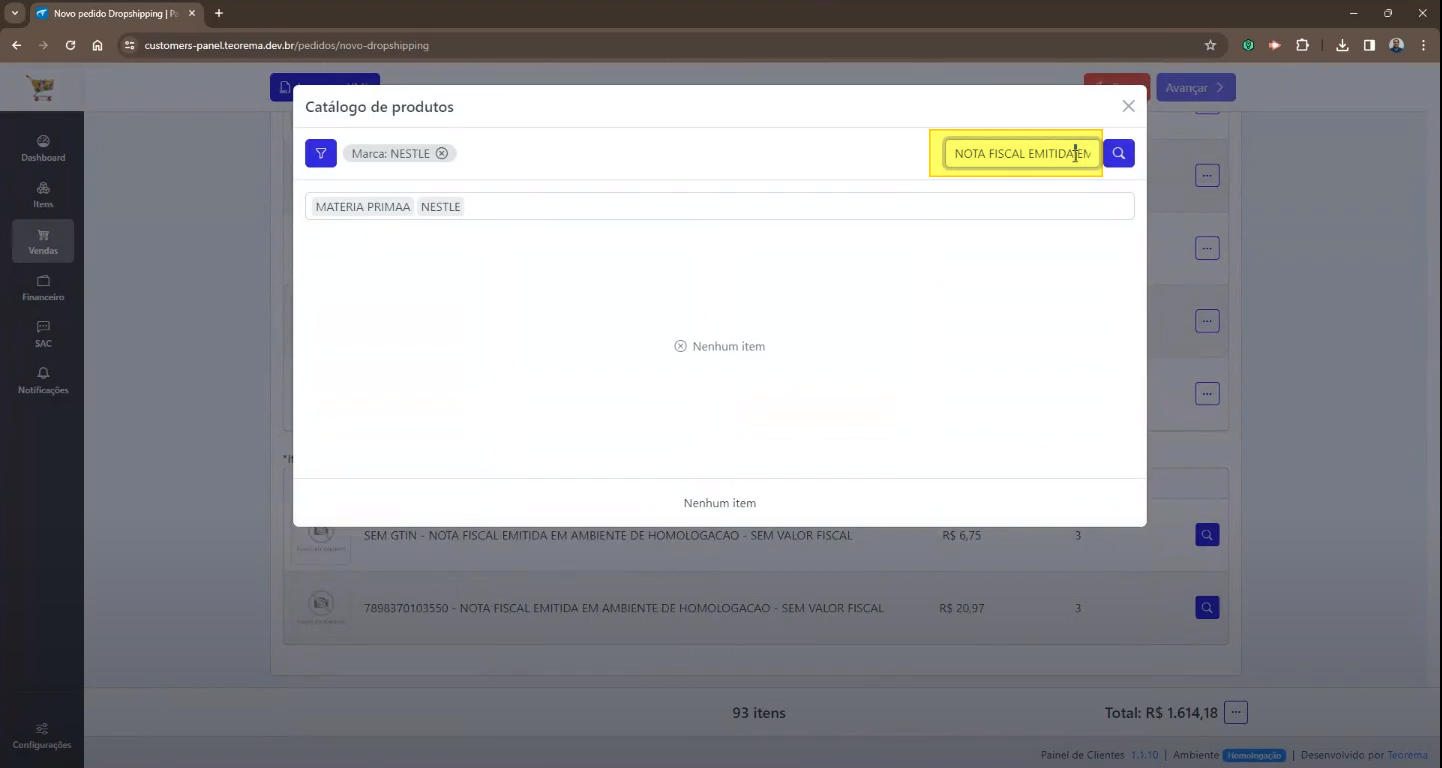This screenshot has height=768, width=1442.
Task: Go forward in browser history
Action: click(x=43, y=45)
